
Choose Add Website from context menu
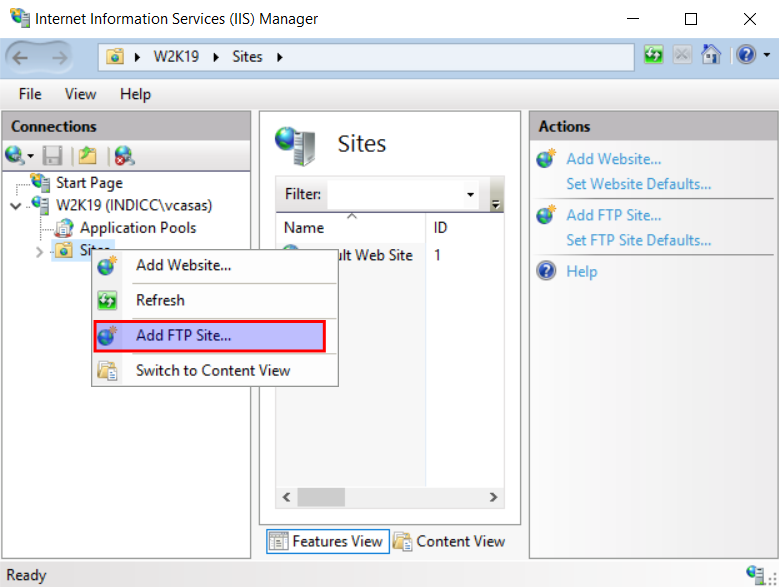click(x=183, y=265)
